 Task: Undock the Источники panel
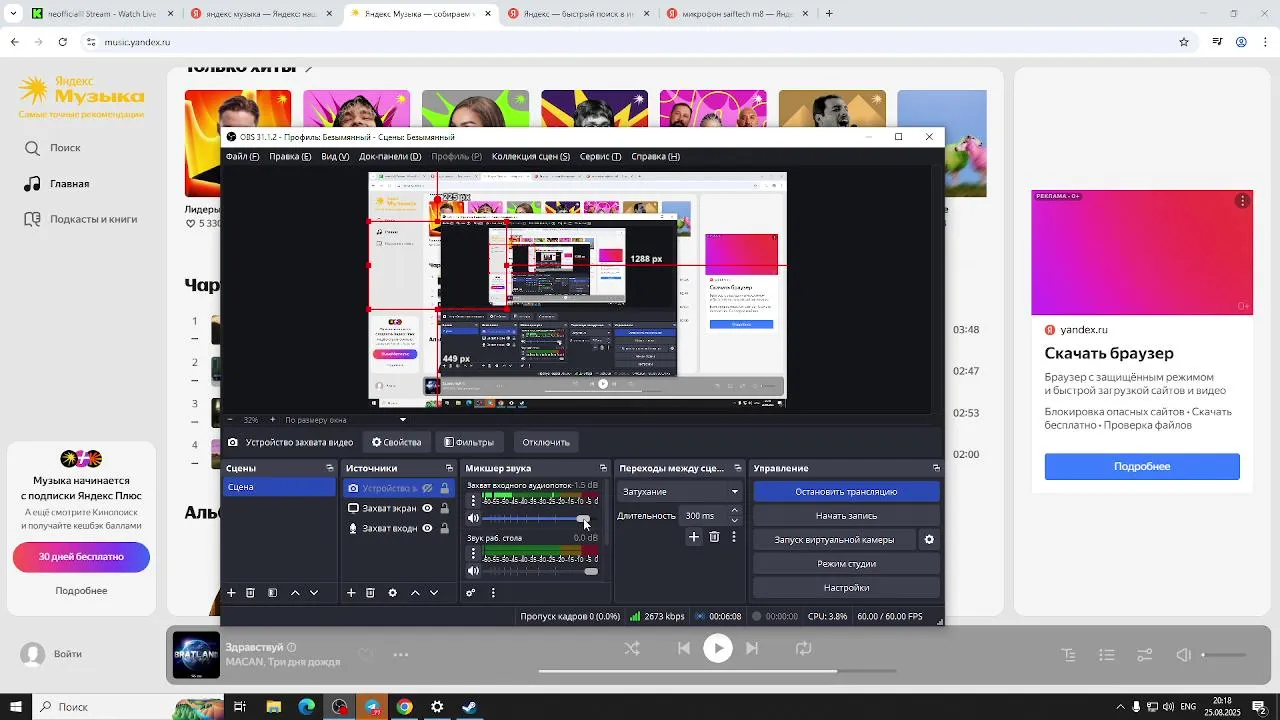449,468
